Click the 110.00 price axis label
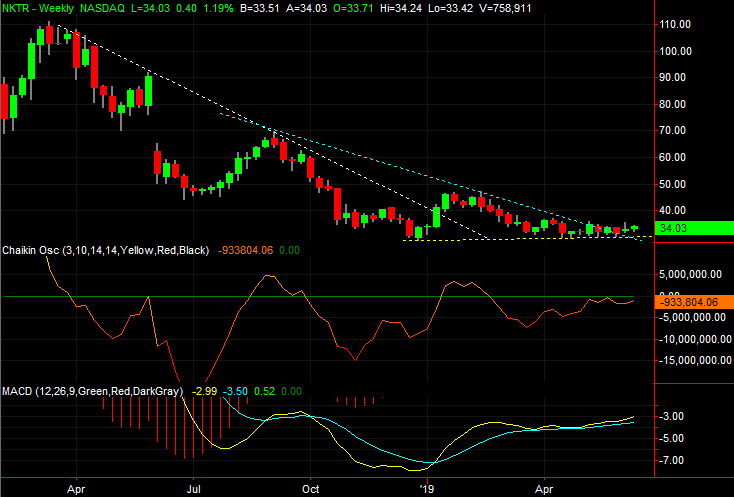The image size is (734, 497). click(x=675, y=24)
